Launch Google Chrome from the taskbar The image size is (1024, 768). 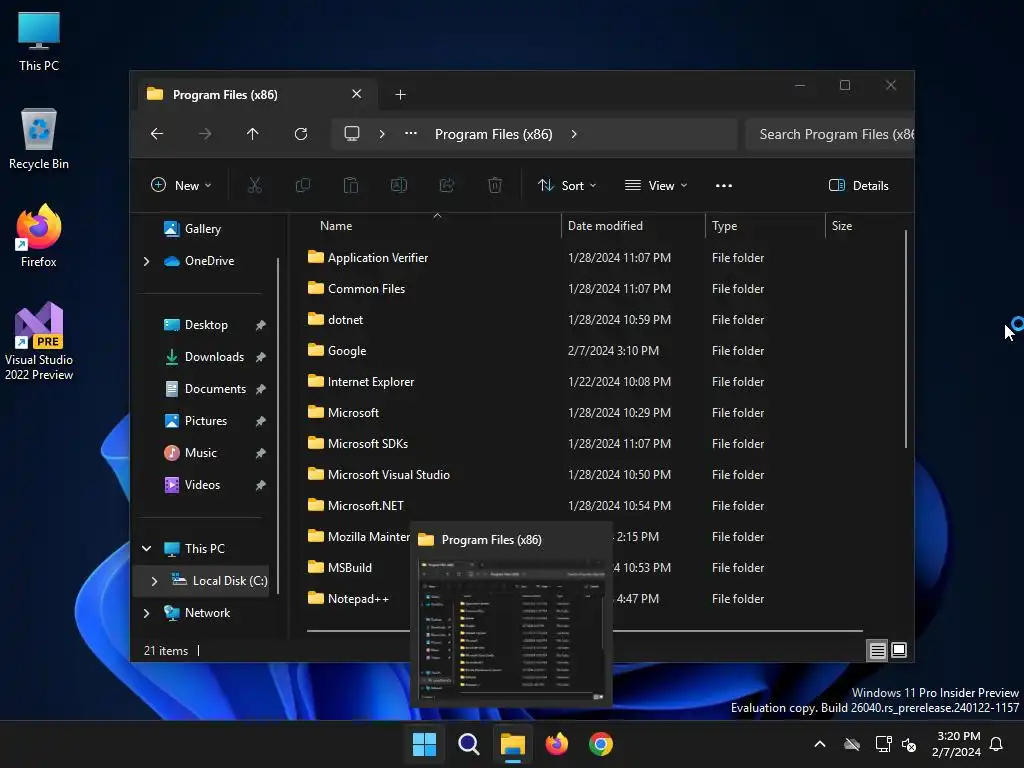(x=601, y=744)
